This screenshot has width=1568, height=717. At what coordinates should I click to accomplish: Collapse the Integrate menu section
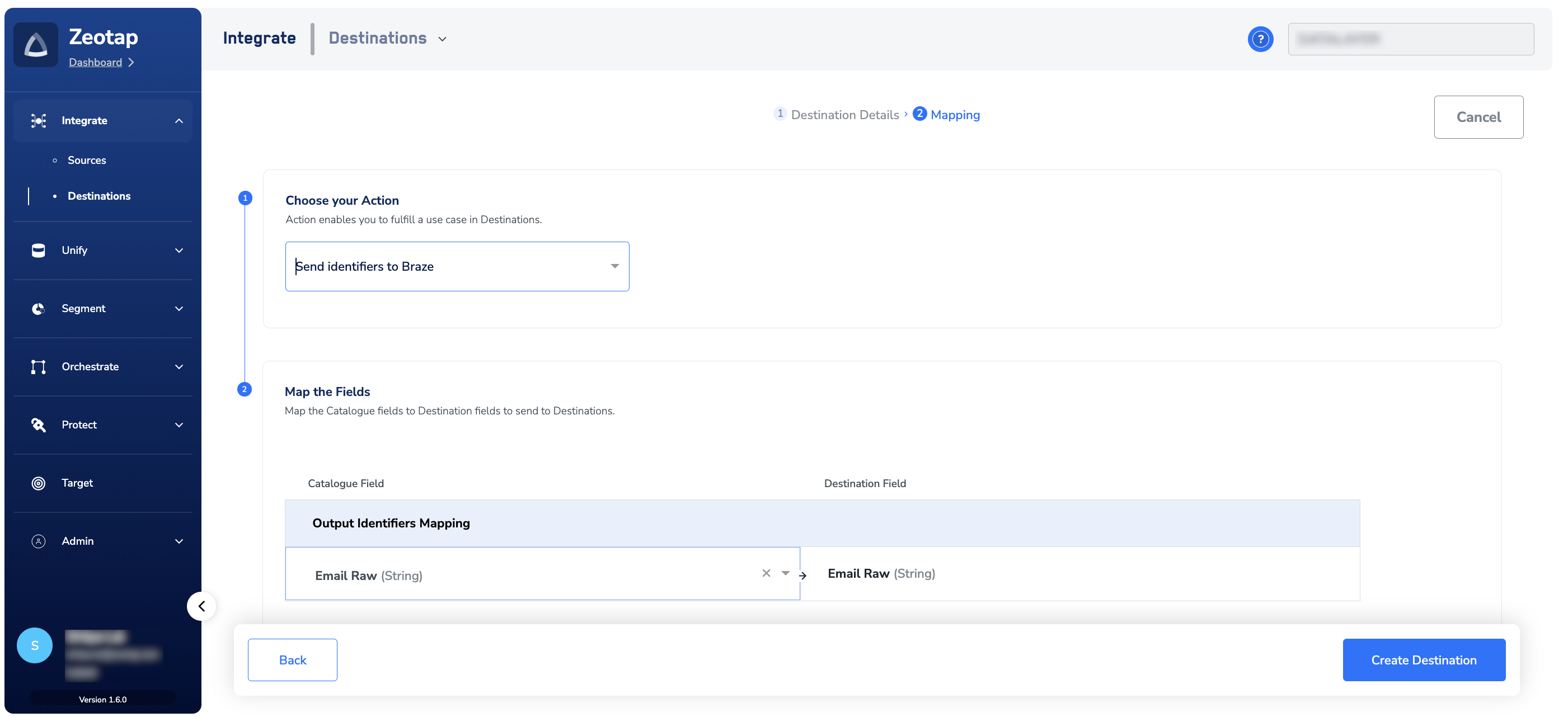point(179,121)
